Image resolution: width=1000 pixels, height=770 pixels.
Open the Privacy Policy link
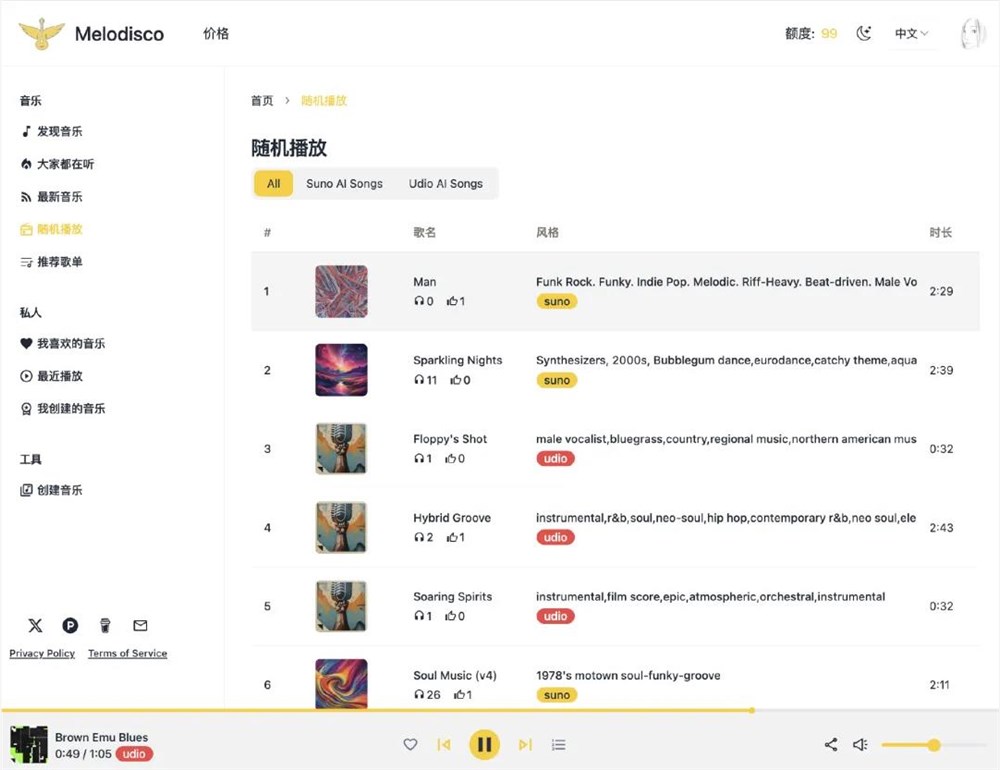click(x=42, y=653)
